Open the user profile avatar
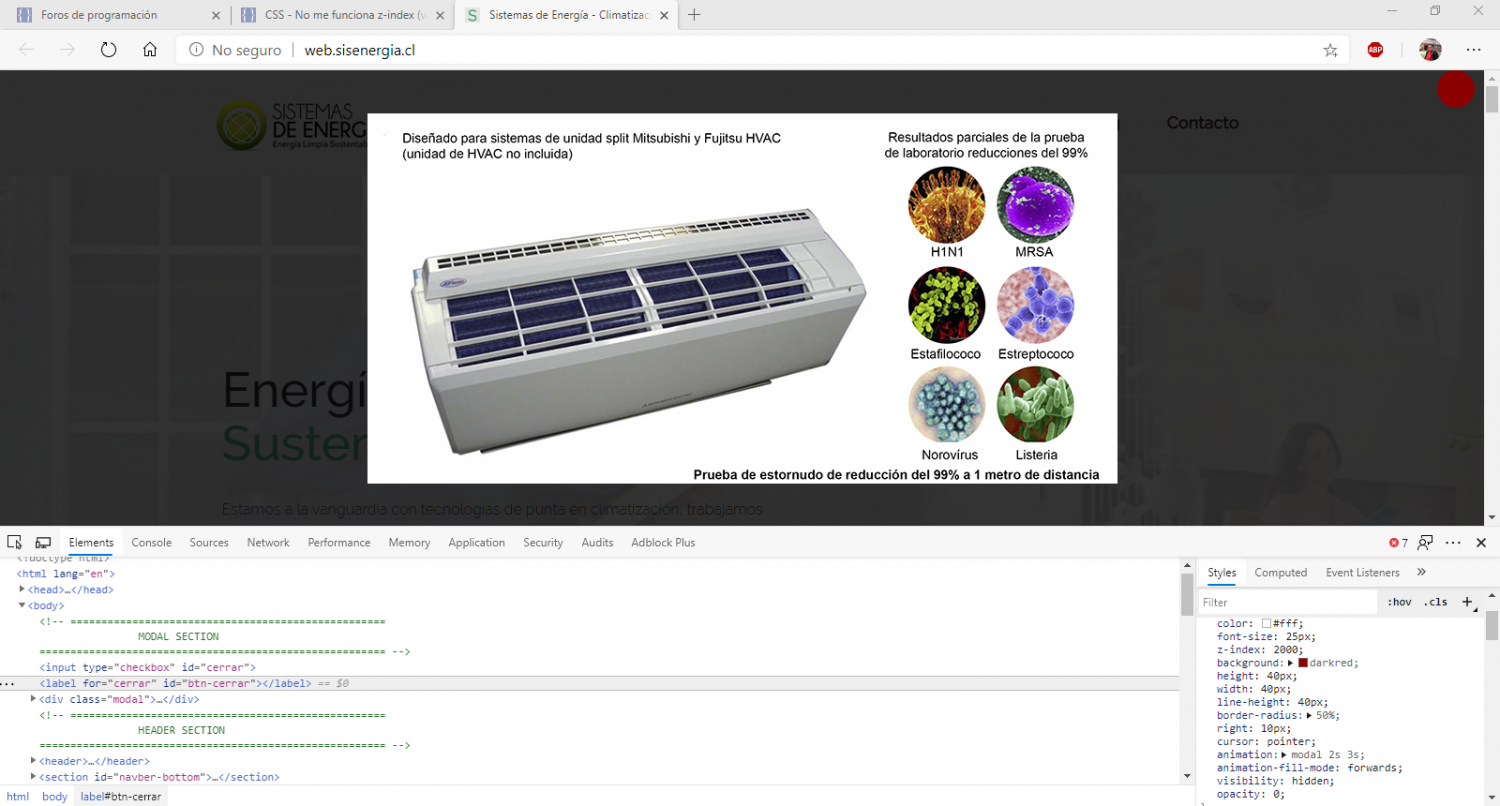 point(1430,50)
